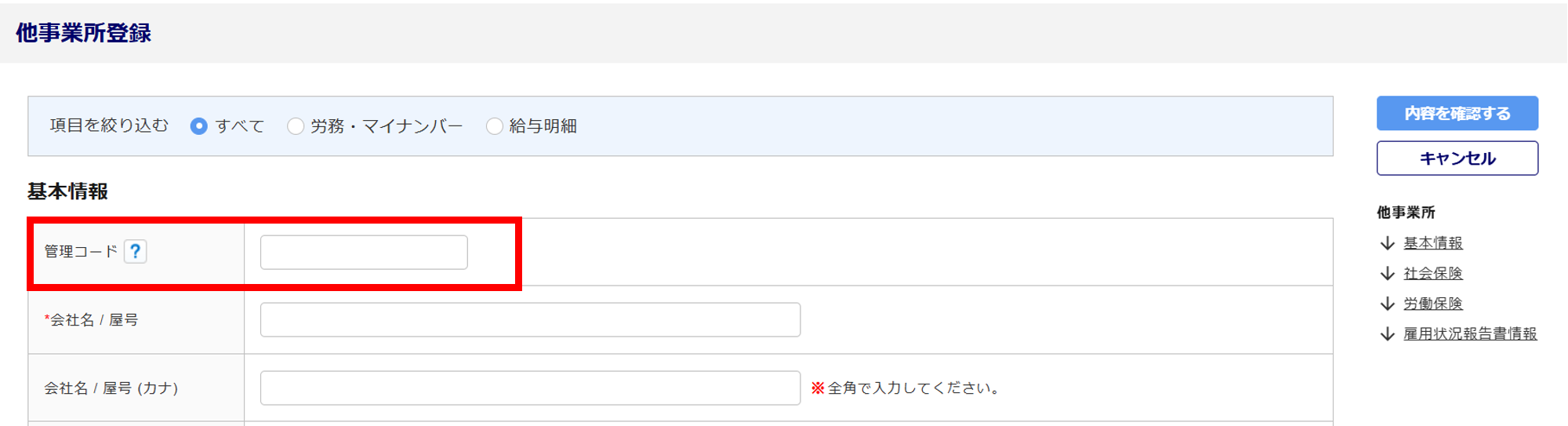Focus the 会社名 / 屋号 input field
The height and width of the screenshot is (426, 1568).
(530, 320)
